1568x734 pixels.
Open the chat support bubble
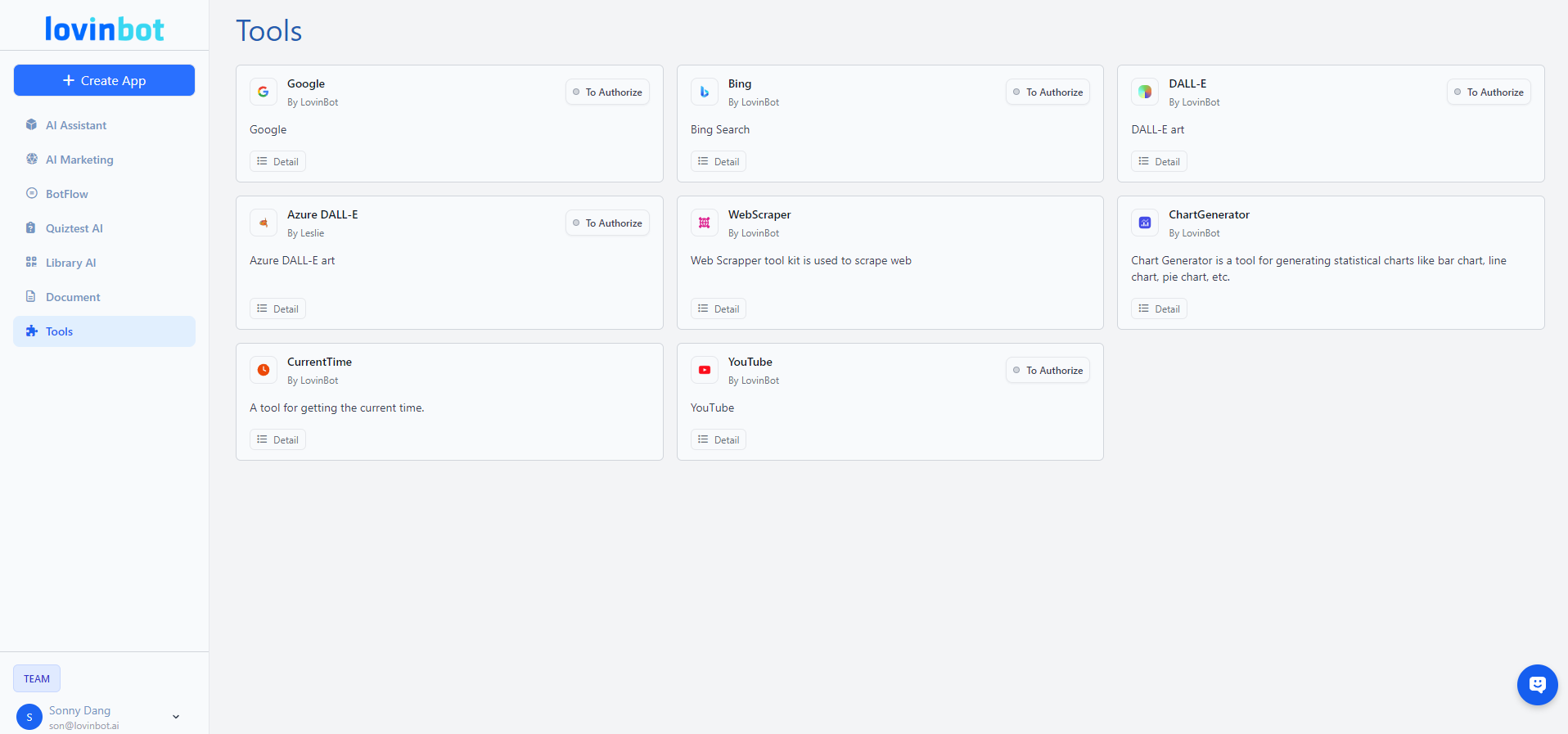[x=1537, y=685]
